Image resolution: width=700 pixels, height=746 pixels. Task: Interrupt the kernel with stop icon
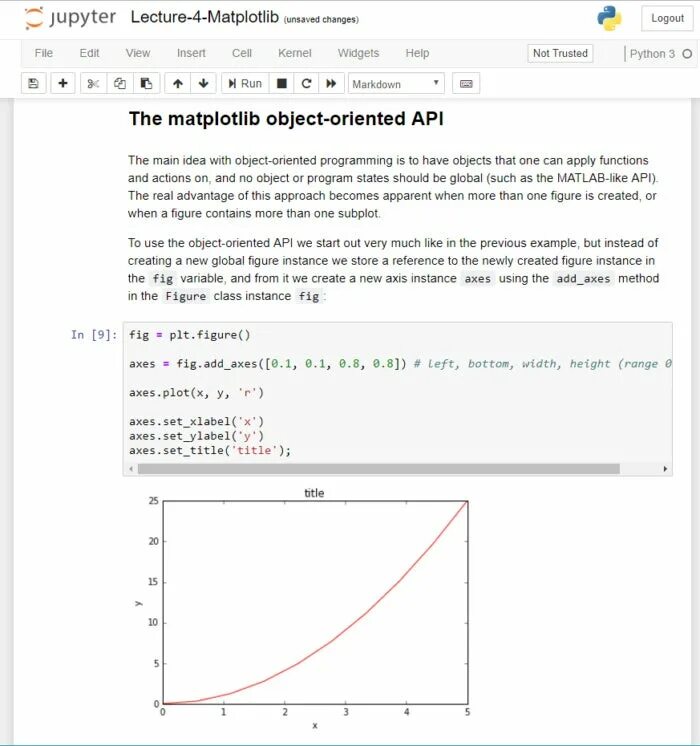point(282,84)
